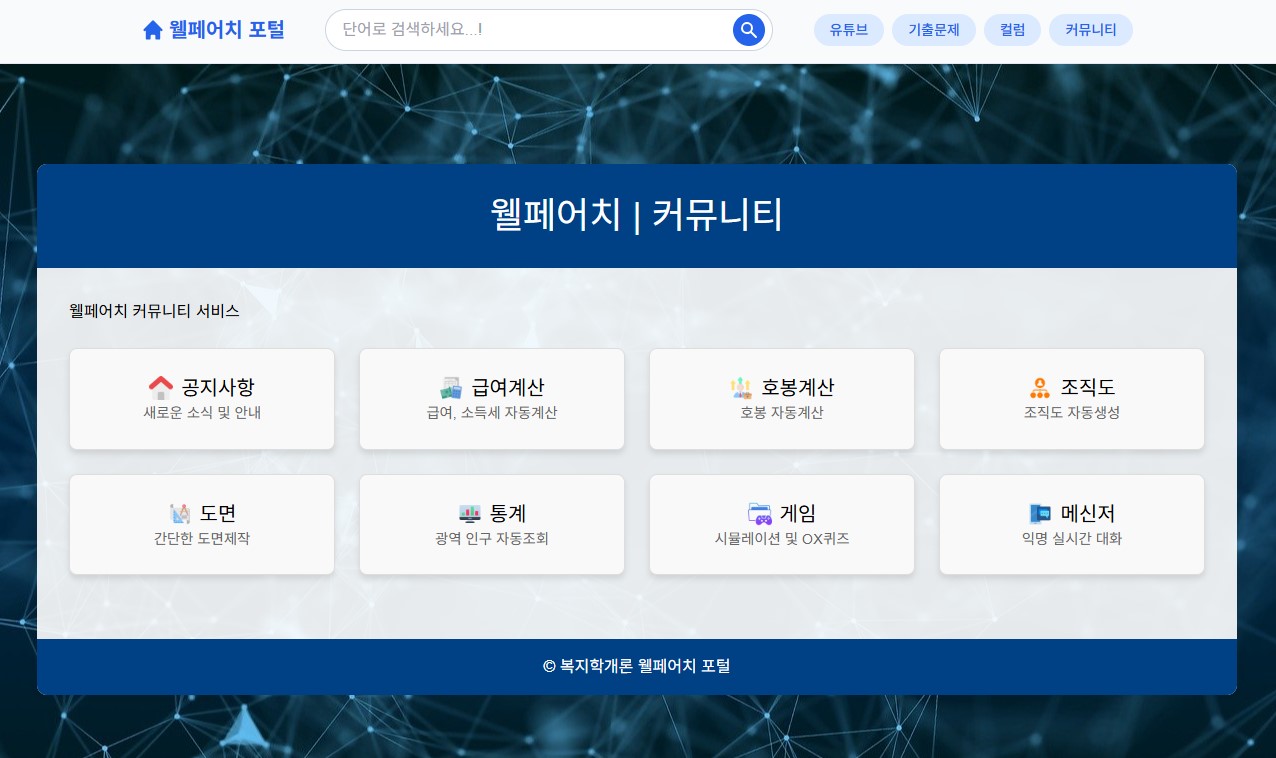The image size is (1276, 758).
Task: Open the 호봉계산 card
Action: [x=781, y=398]
